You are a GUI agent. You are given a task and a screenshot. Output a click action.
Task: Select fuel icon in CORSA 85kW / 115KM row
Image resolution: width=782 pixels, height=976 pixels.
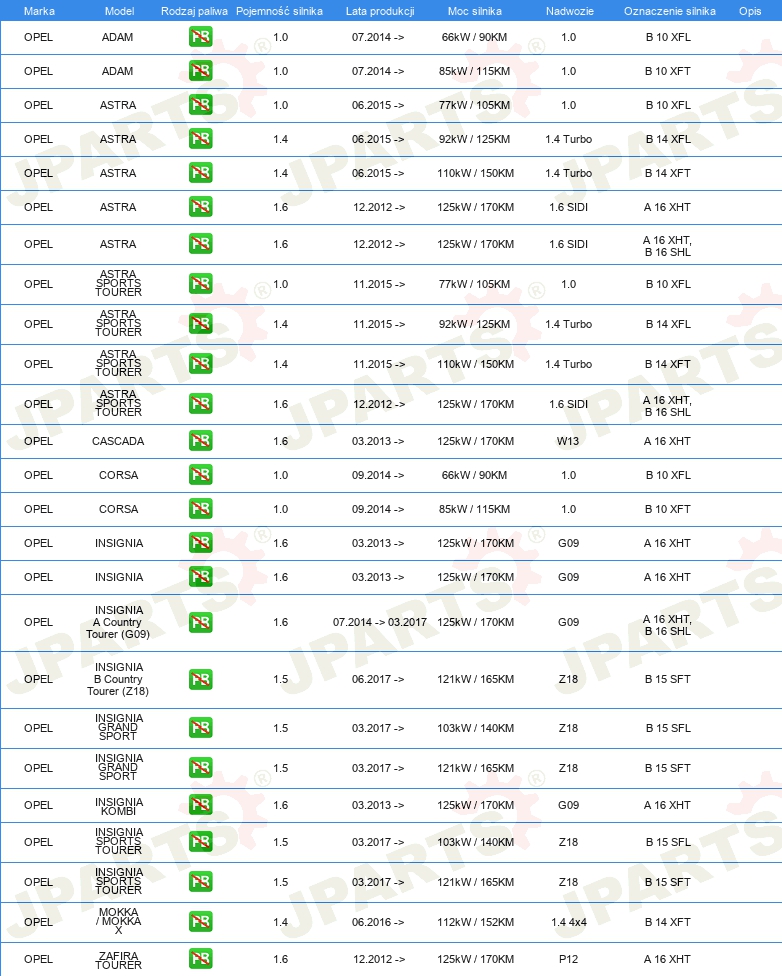[x=200, y=509]
